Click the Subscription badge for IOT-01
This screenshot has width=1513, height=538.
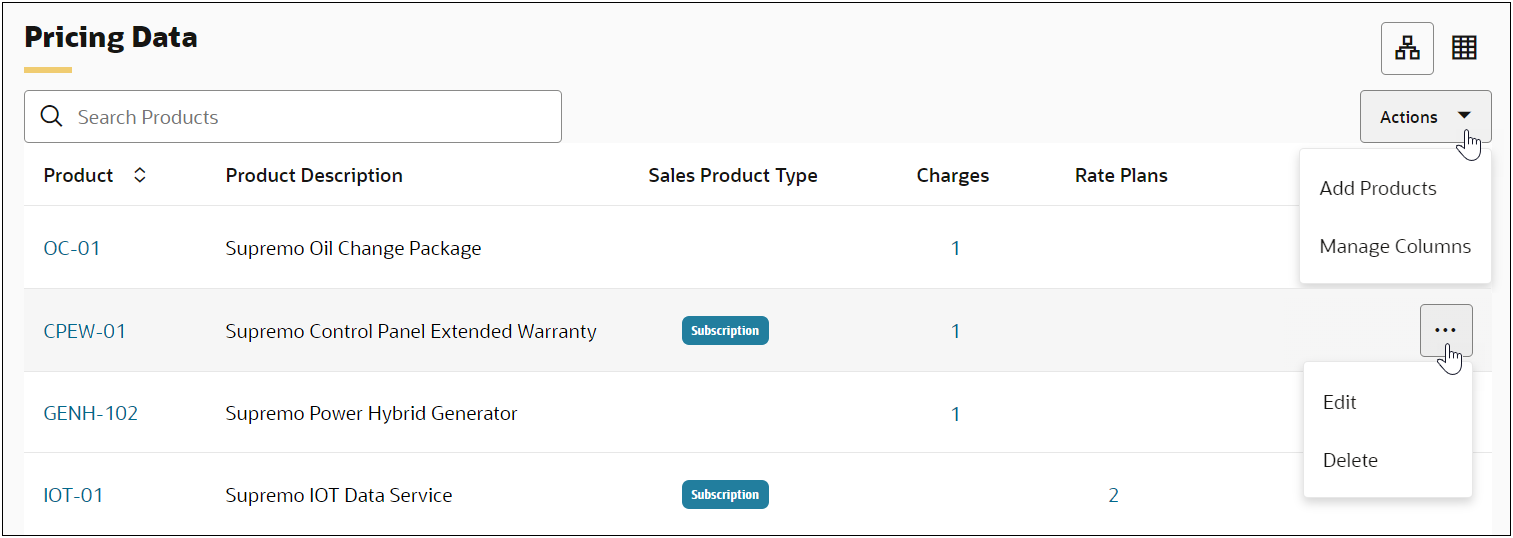(725, 495)
